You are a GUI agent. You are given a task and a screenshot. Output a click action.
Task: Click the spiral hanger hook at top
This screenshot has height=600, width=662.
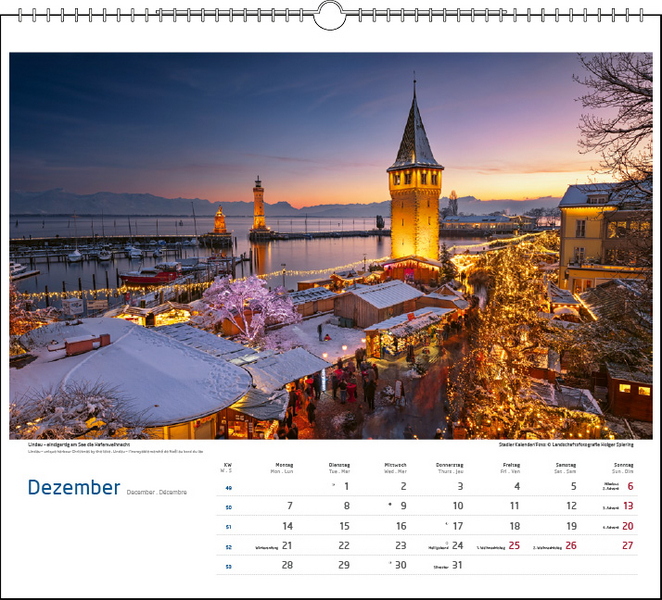click(330, 15)
